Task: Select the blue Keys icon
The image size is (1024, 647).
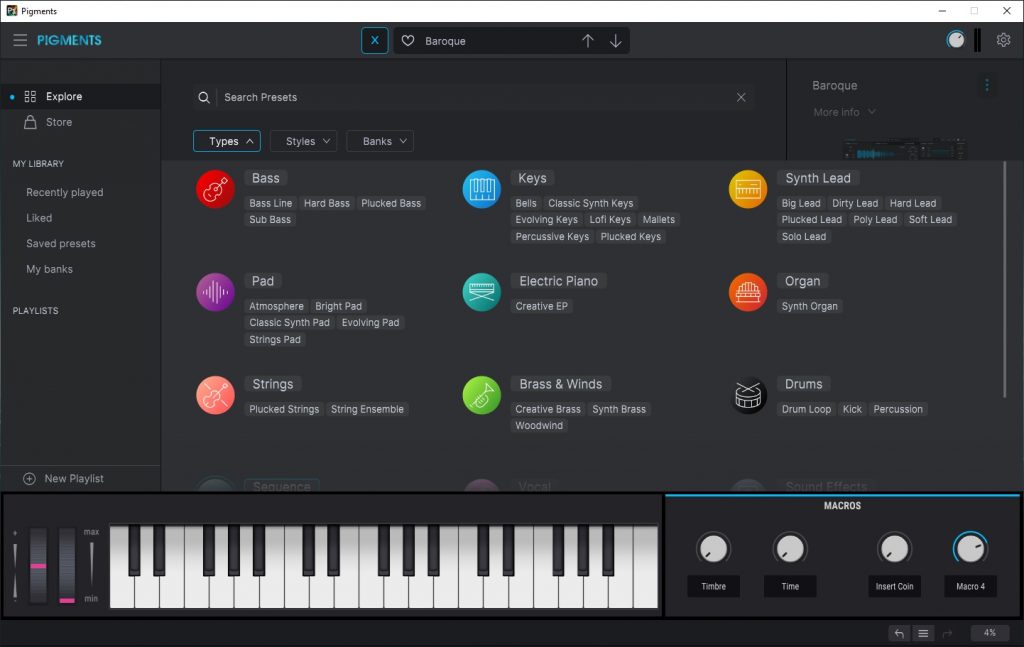Action: point(482,189)
